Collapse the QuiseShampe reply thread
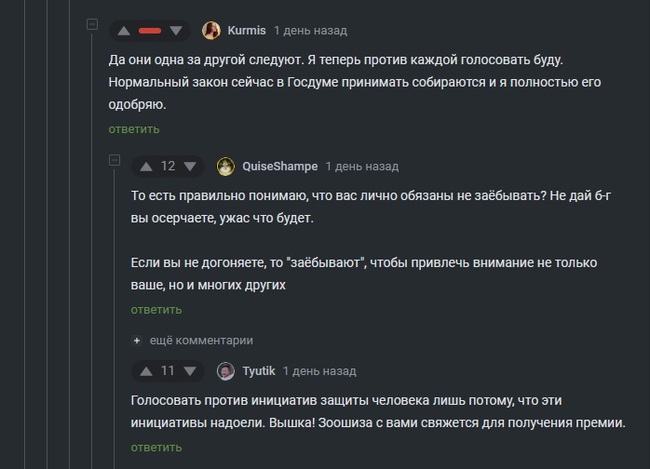The height and width of the screenshot is (469, 650). coord(114,161)
